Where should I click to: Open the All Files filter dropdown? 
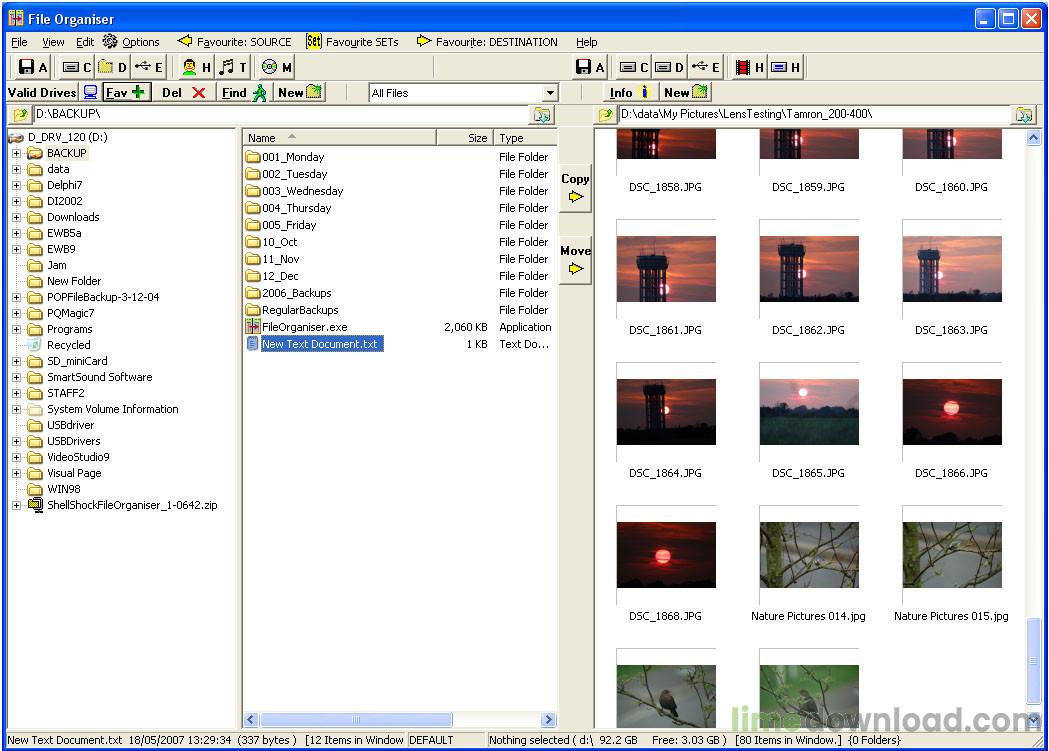548,92
